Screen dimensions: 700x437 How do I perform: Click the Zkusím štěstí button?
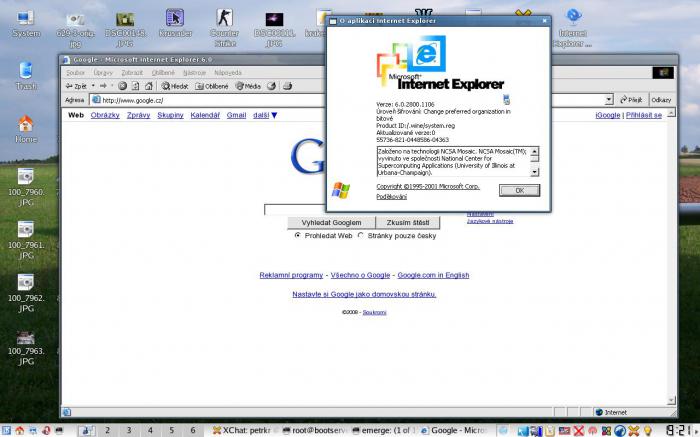[408, 222]
